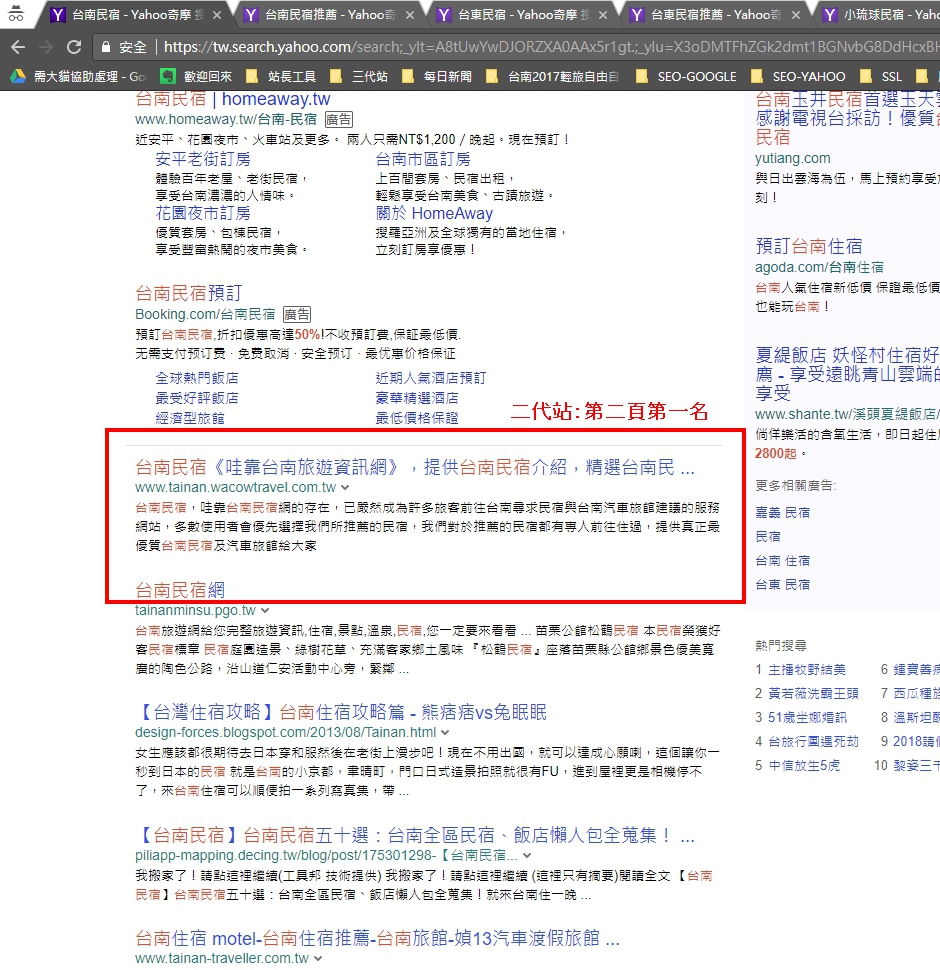Expand dropdown next to design-forces.blogspot.com URL
Viewport: 940px width, 970px height.
pos(445,732)
